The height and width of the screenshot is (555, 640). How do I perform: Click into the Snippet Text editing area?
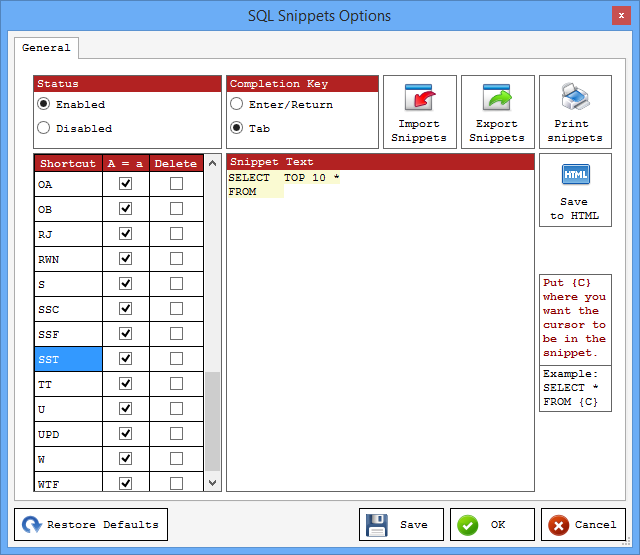click(x=380, y=331)
